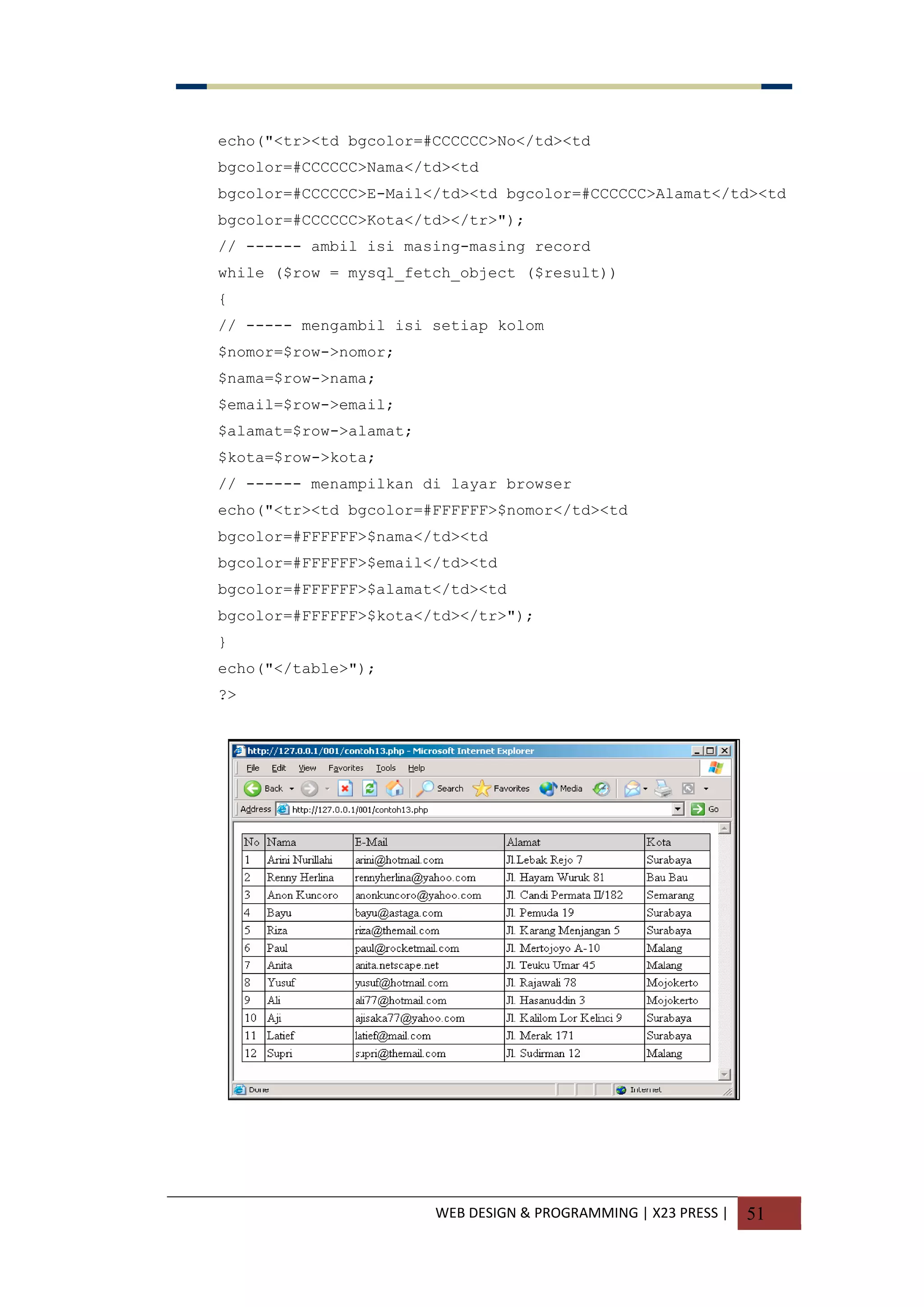This screenshot has height=1307, width=924.
Task: Click the 'Bau Bau' city cell
Action: [x=677, y=877]
